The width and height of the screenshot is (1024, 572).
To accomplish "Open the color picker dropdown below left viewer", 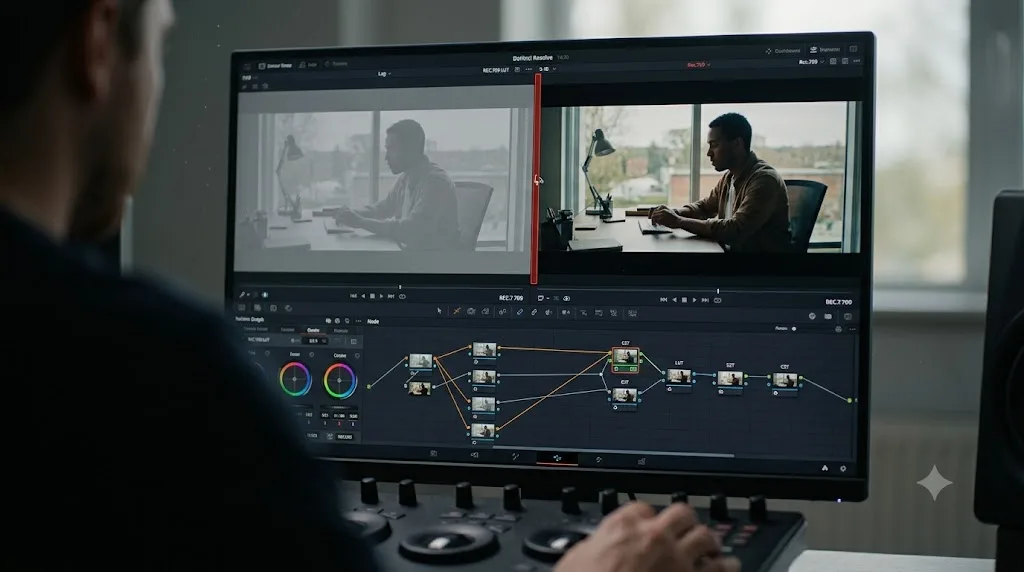I will pyautogui.click(x=244, y=295).
